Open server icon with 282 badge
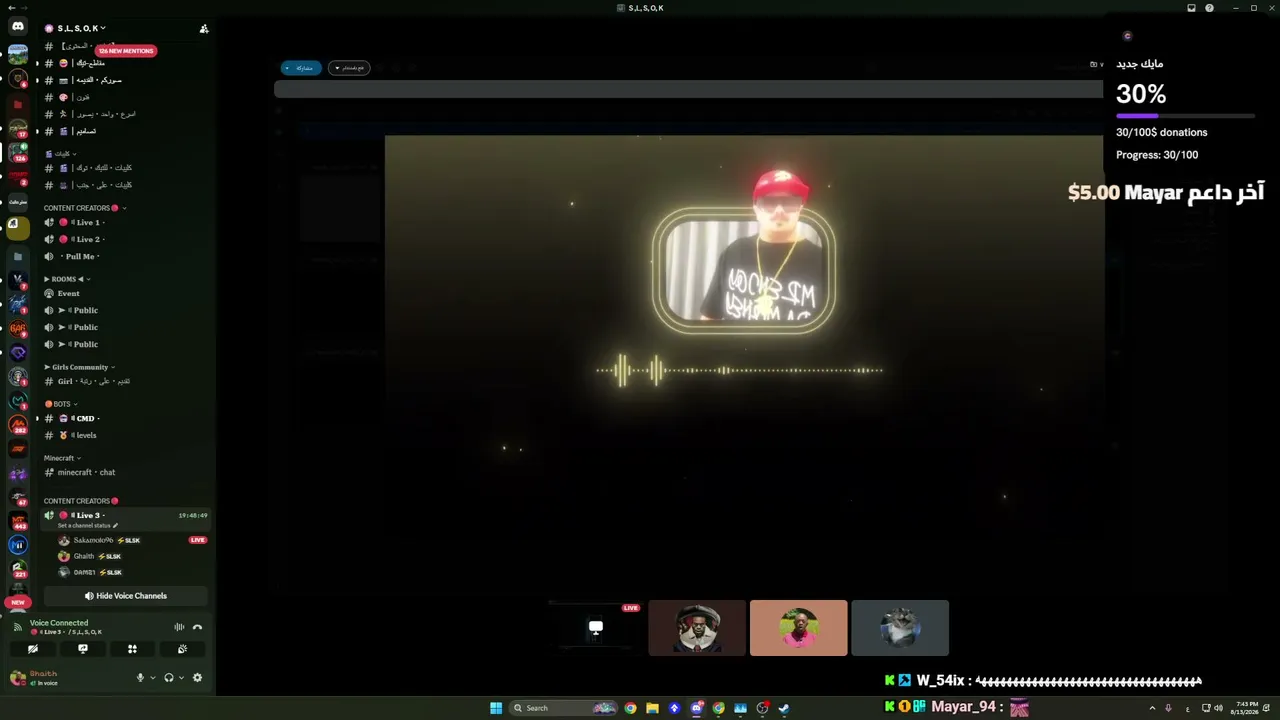 coord(18,425)
